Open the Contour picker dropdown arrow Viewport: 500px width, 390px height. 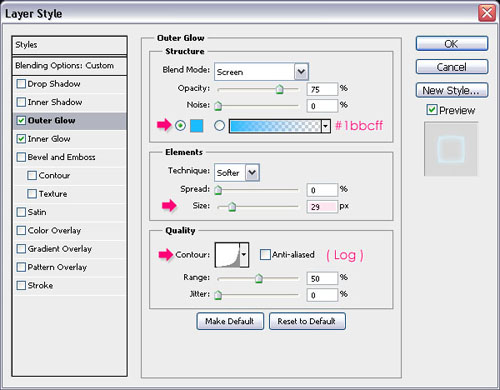pos(244,255)
